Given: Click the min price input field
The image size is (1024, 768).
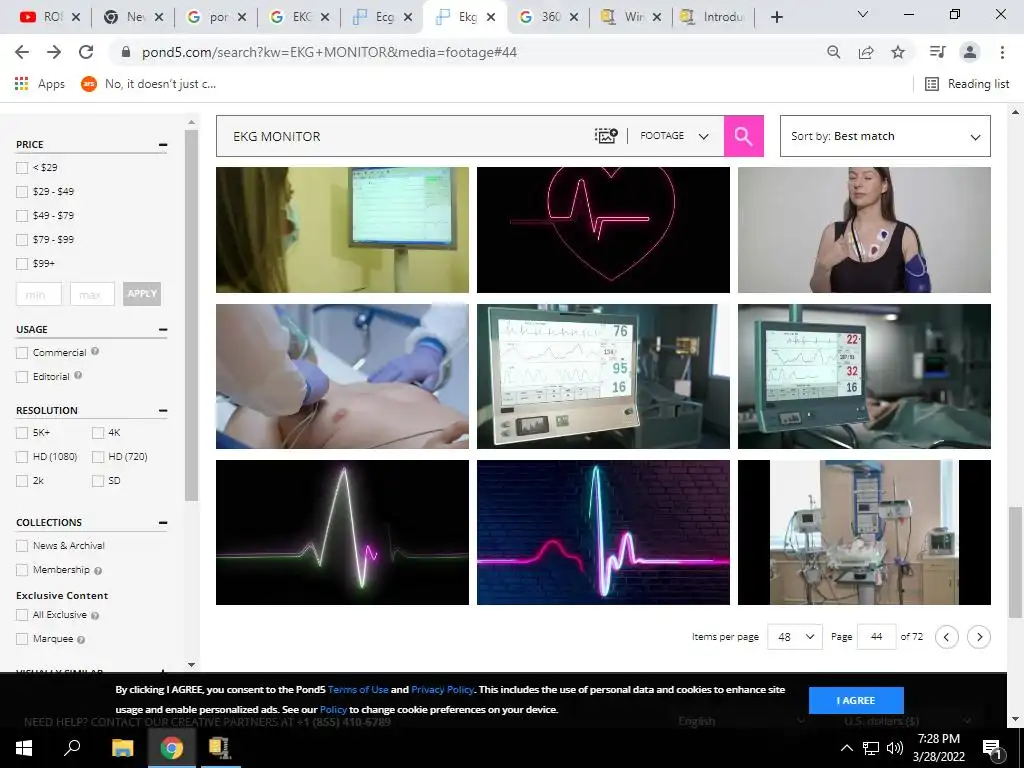Looking at the screenshot, I should 39,294.
